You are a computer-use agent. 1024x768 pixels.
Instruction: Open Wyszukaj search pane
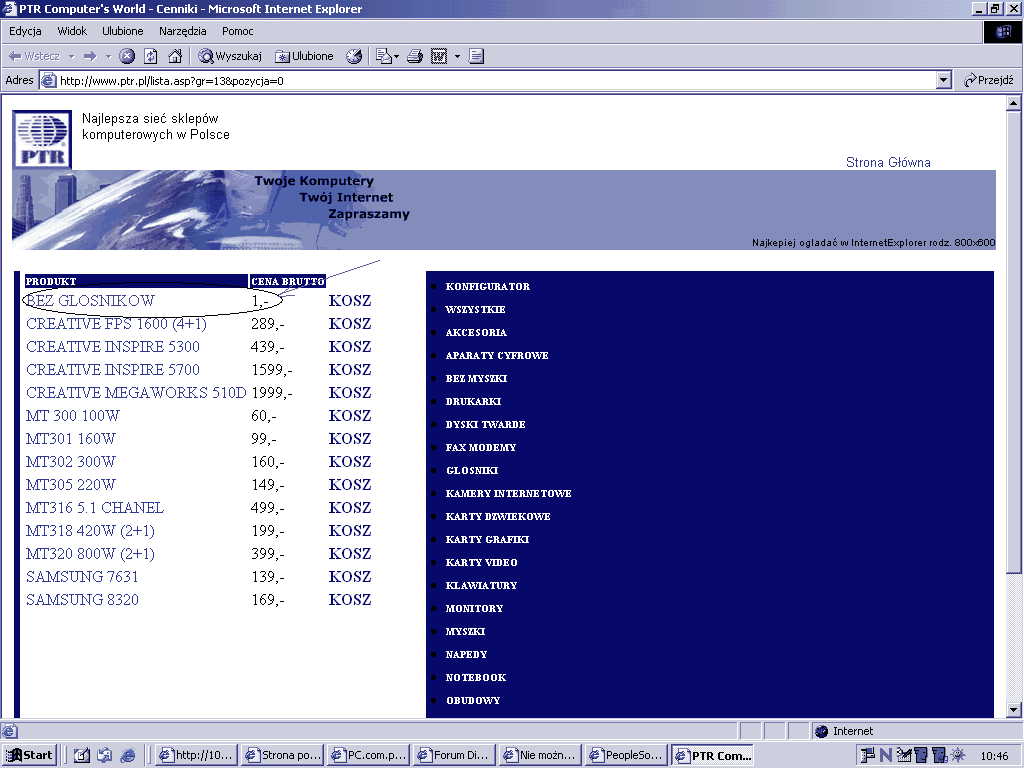[230, 56]
